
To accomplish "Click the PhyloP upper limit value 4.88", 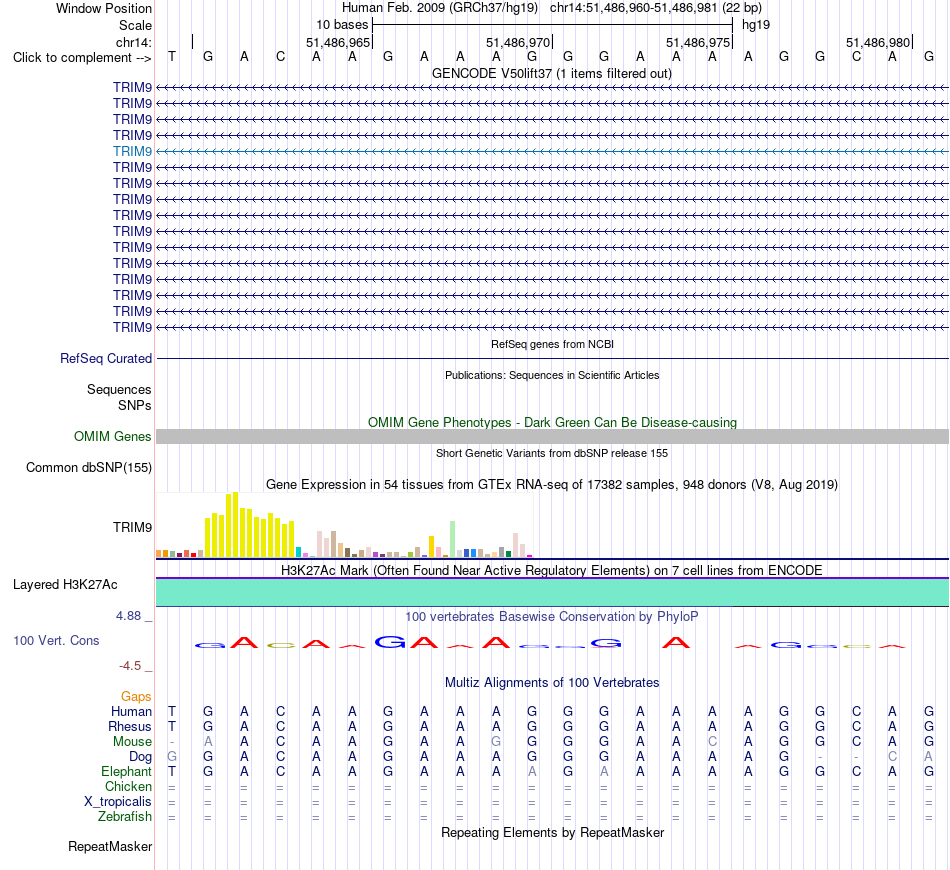I will coord(128,616).
